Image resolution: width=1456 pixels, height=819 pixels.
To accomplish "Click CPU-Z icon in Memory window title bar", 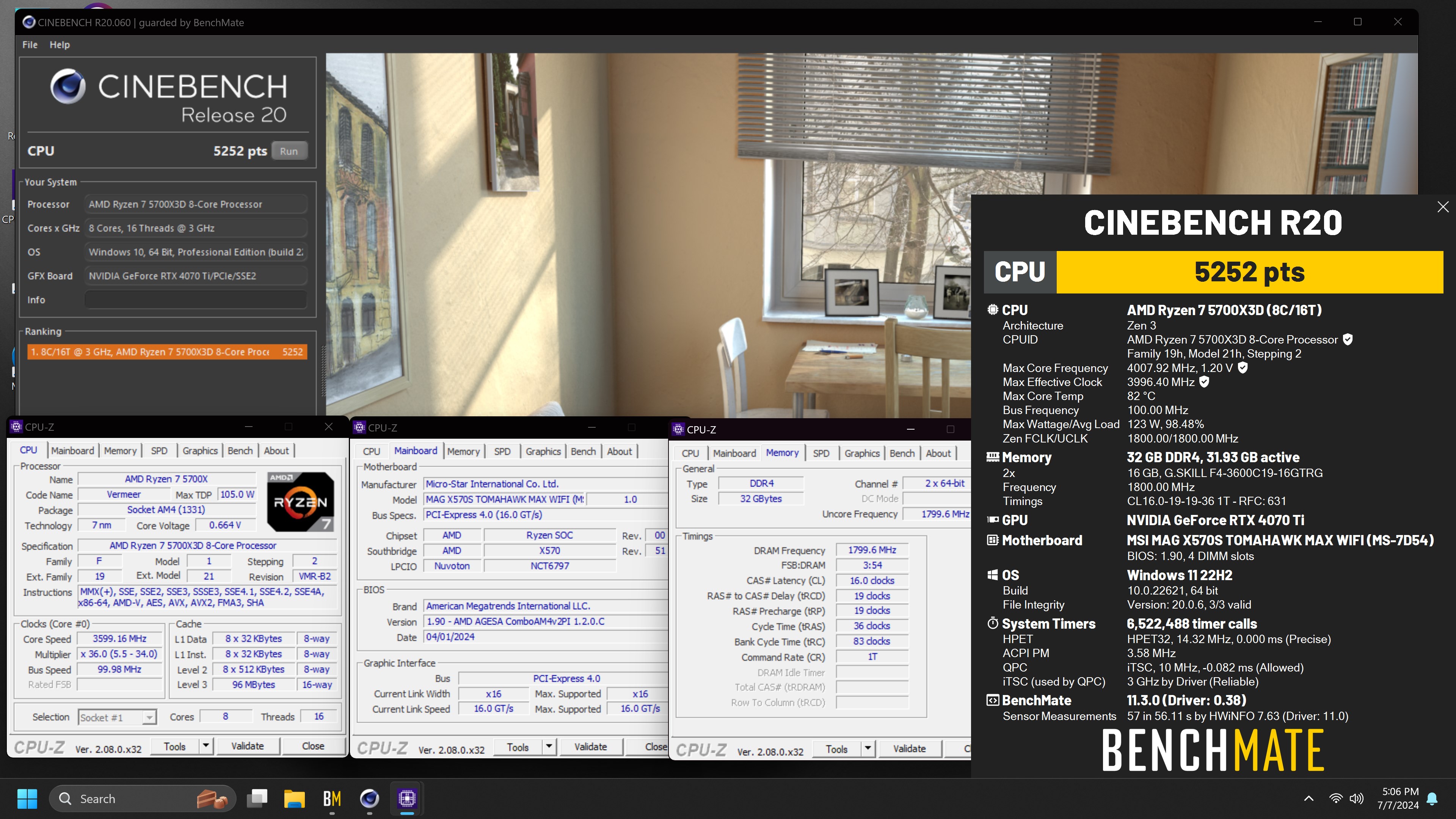I will point(678,430).
